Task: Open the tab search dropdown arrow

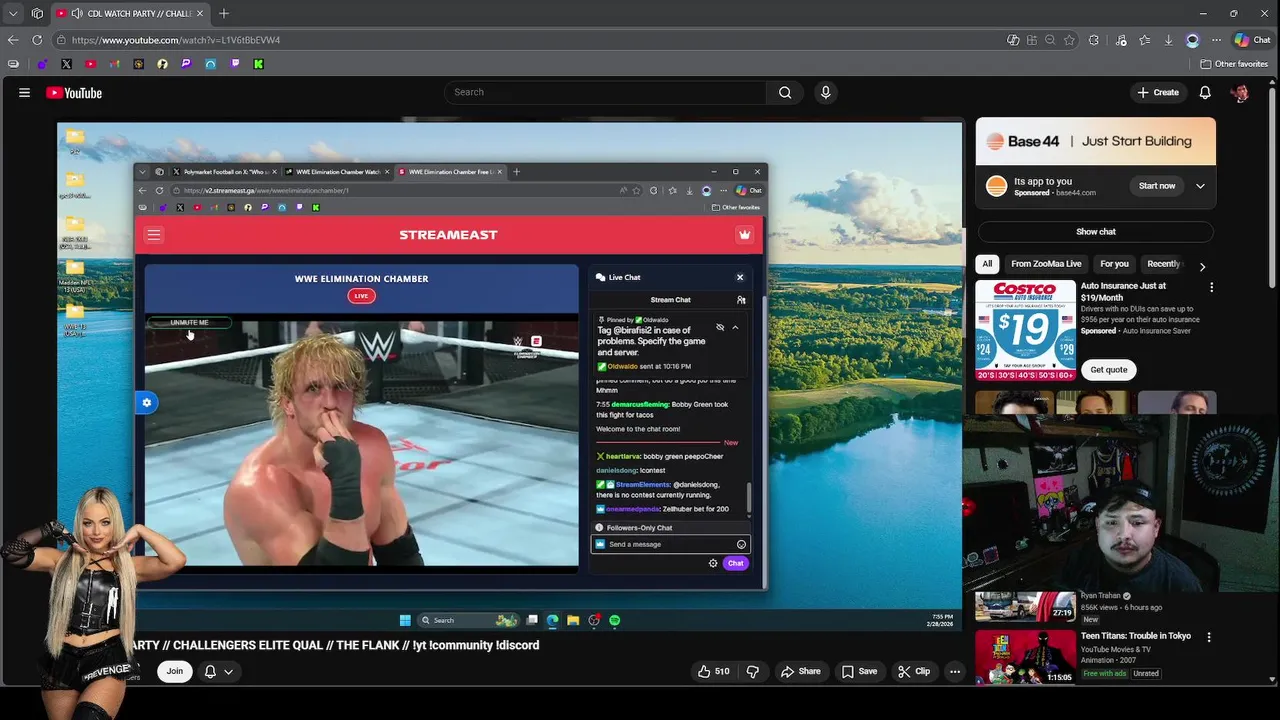Action: [x=13, y=13]
